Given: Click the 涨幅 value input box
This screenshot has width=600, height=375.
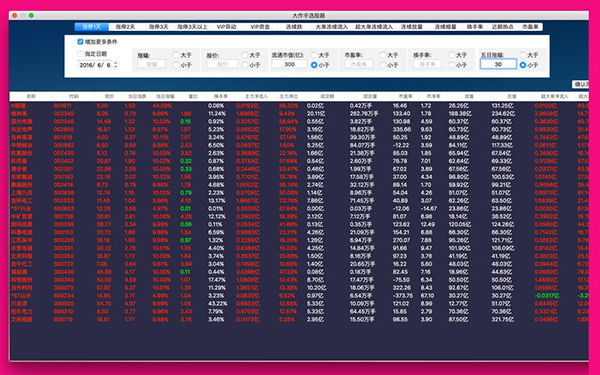Looking at the screenshot, I should (x=152, y=64).
